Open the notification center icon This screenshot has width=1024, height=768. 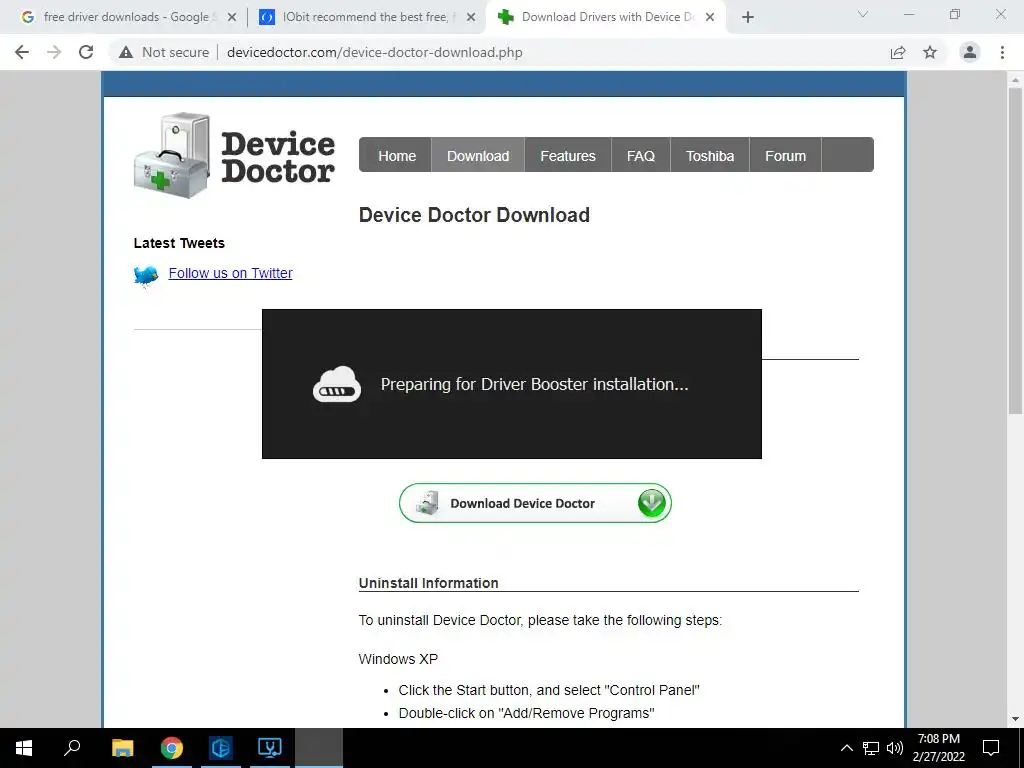tap(991, 748)
